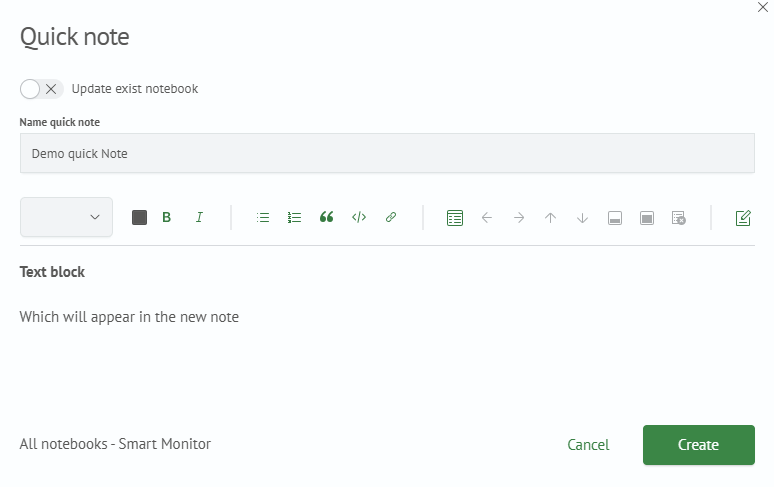Cancel the quick note dialog
Image resolution: width=774 pixels, height=487 pixels.
point(588,445)
